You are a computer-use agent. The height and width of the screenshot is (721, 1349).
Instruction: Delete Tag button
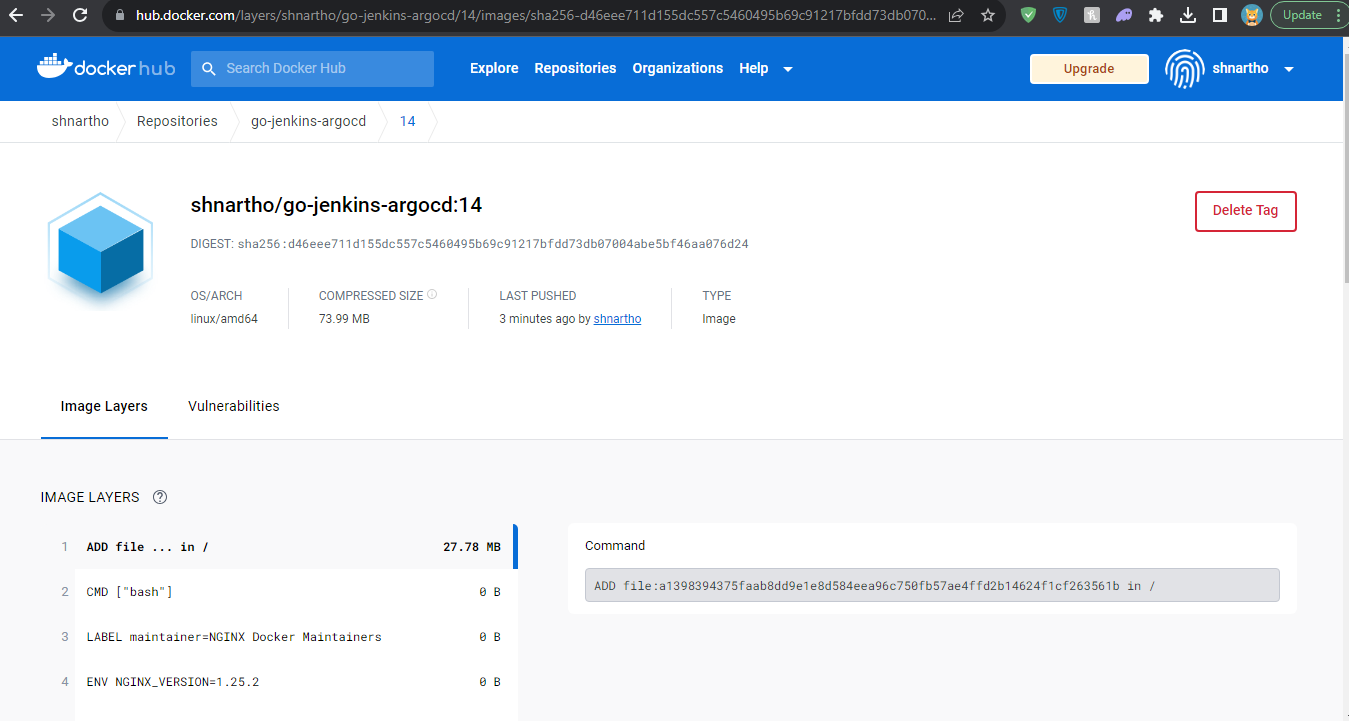coord(1245,211)
